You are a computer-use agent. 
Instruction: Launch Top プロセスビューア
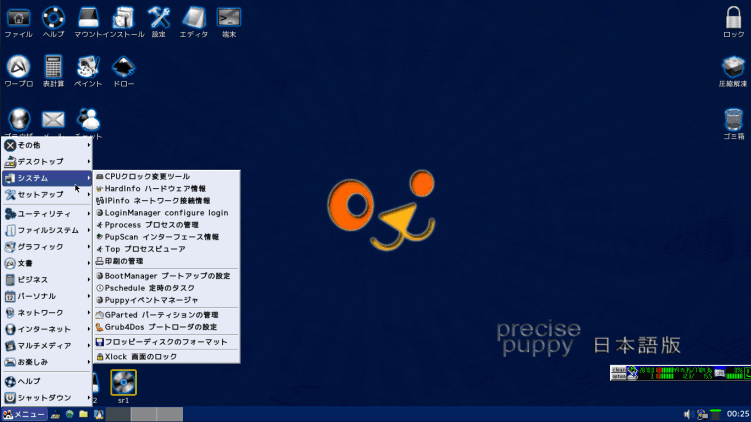(x=167, y=249)
